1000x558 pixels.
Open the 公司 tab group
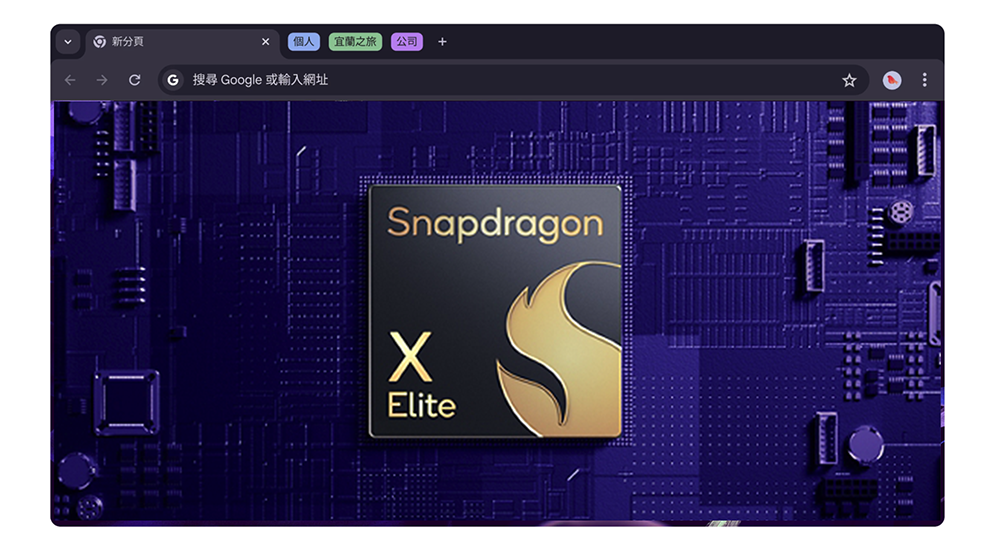tap(407, 41)
